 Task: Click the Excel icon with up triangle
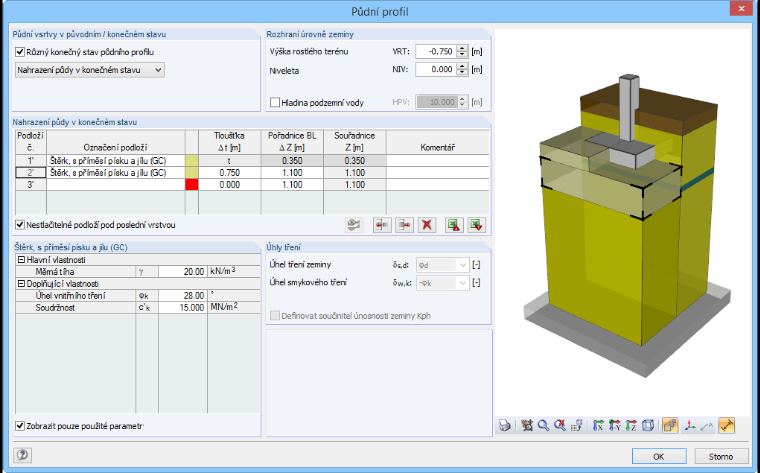pos(454,225)
